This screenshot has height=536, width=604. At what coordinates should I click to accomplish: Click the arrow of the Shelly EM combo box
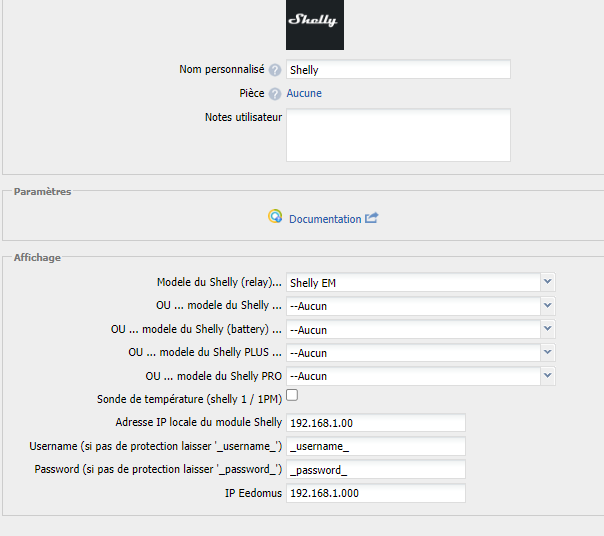(547, 282)
